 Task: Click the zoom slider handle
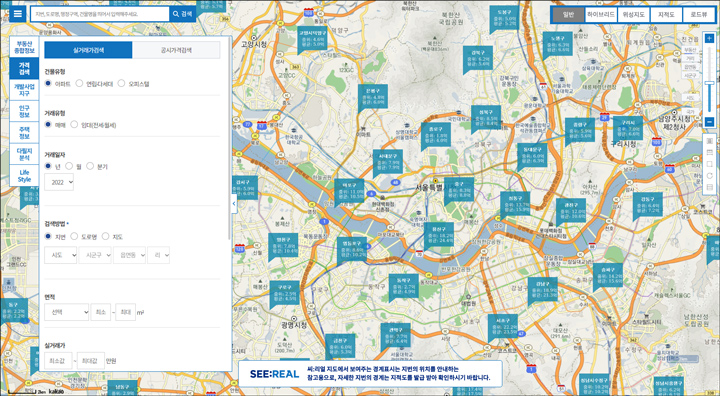[709, 83]
